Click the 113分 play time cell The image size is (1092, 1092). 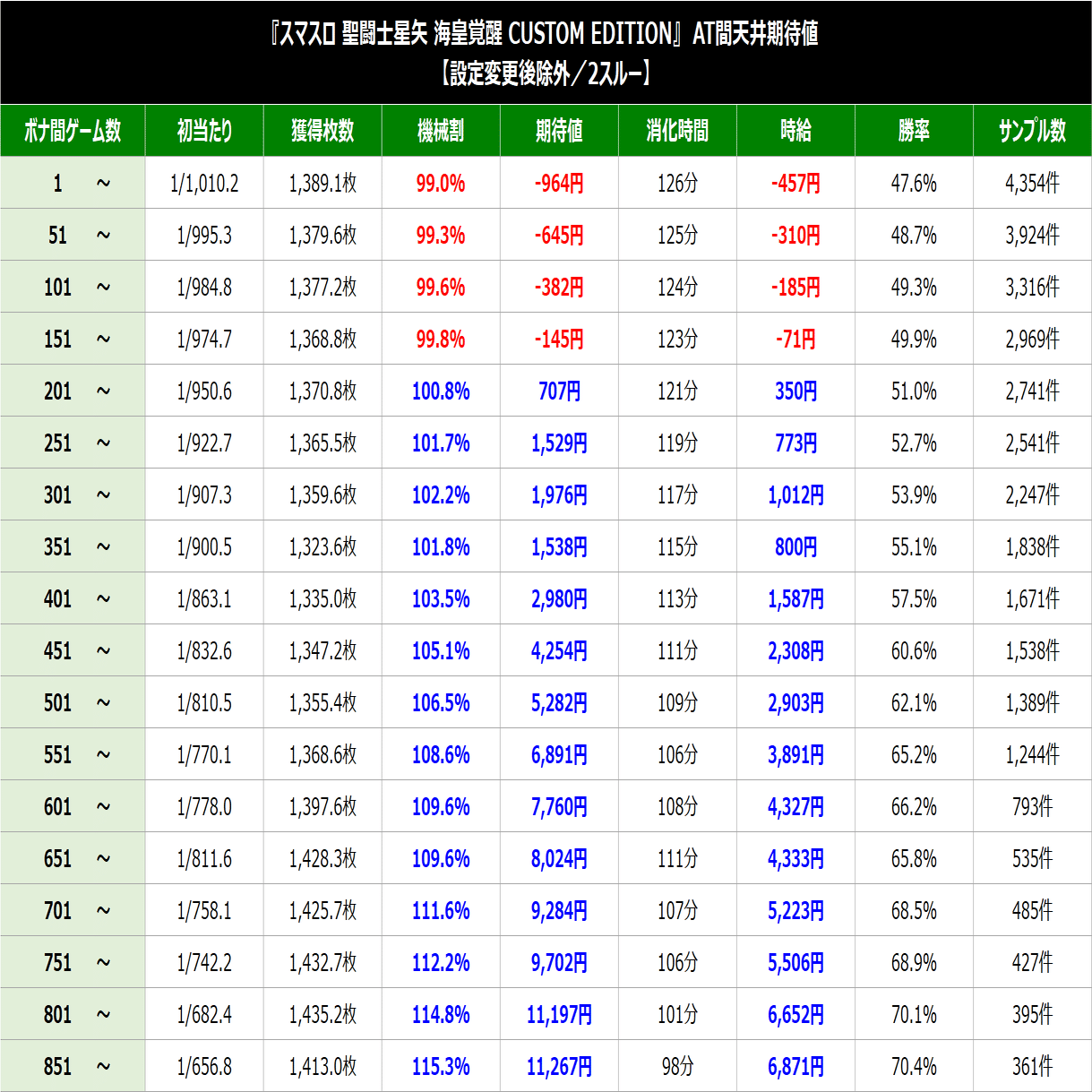(x=677, y=599)
